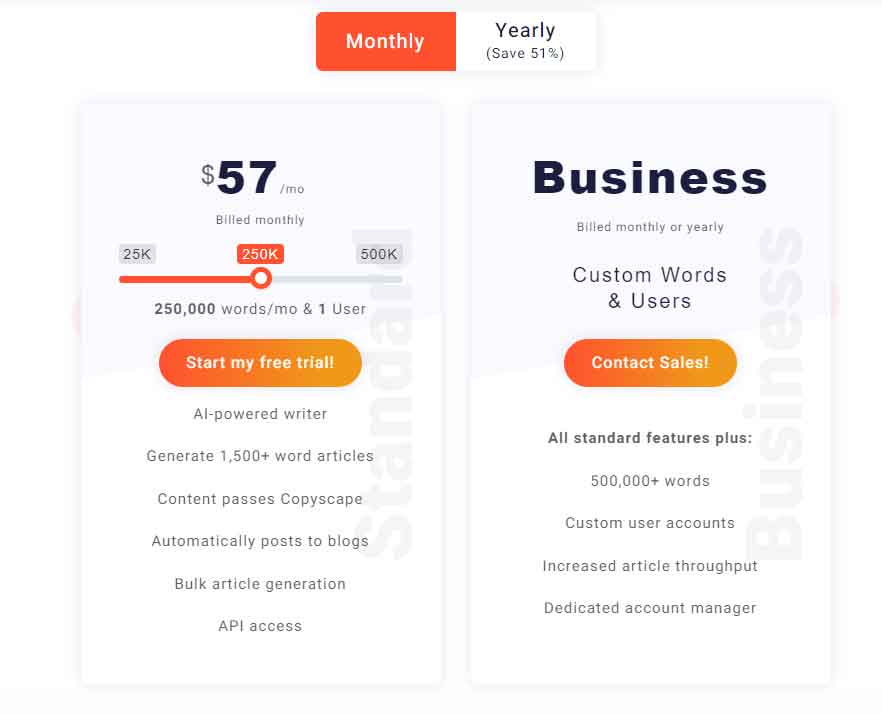Click the All standard features plus heading
The image size is (882, 714).
click(650, 437)
